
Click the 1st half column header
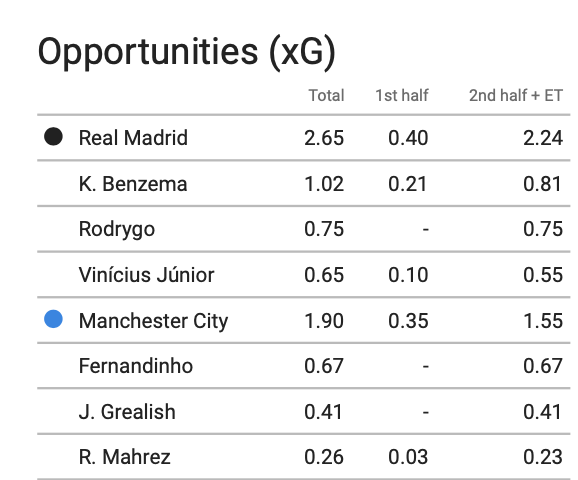tap(402, 95)
